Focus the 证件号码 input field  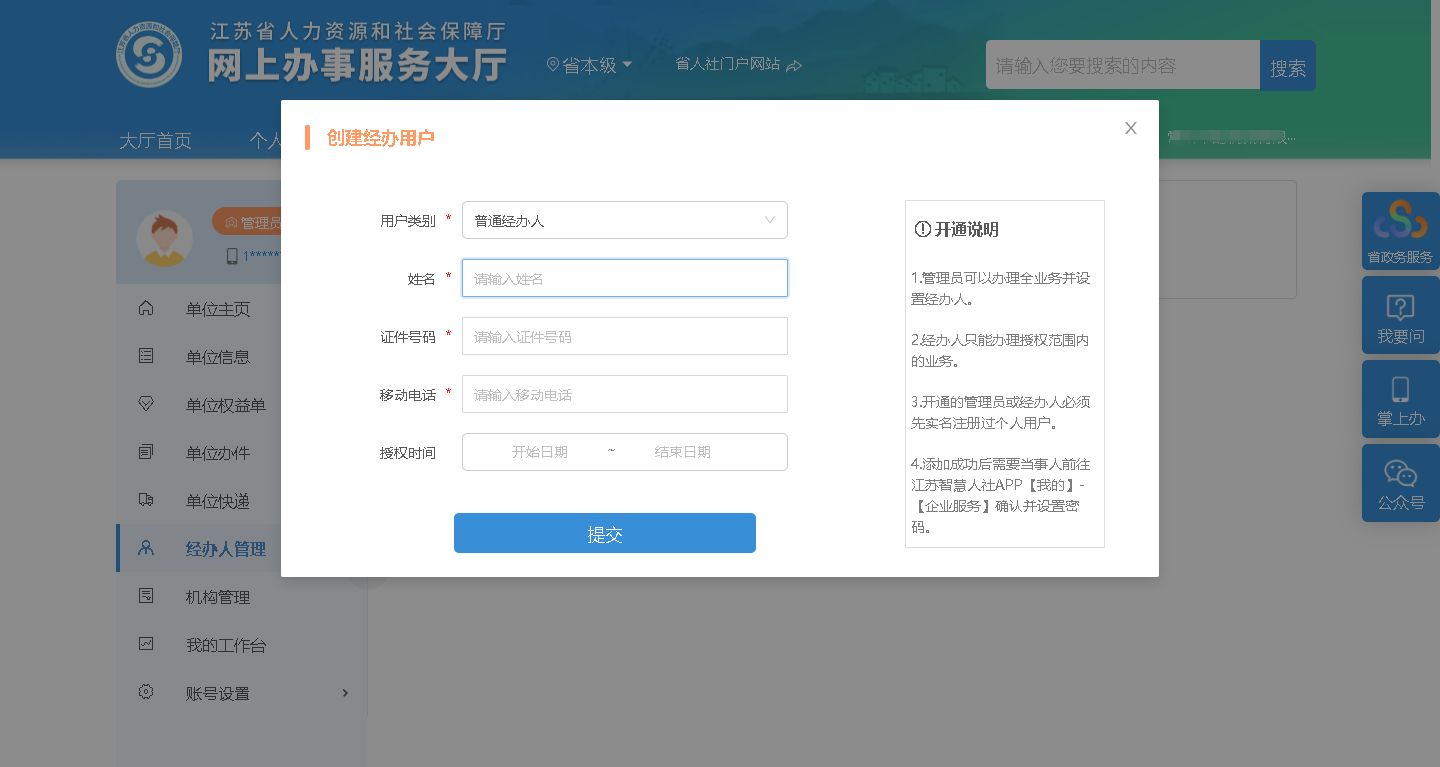click(624, 337)
